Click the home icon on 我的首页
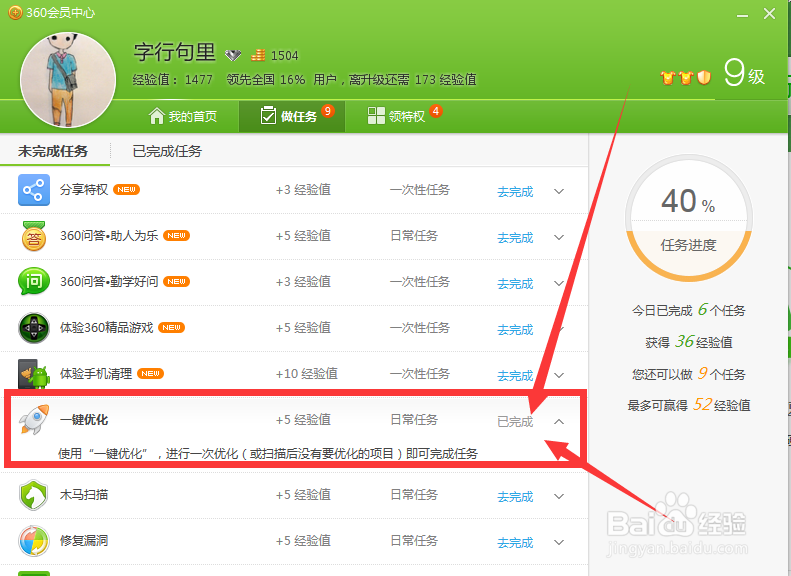The height and width of the screenshot is (576, 791). click(x=157, y=116)
